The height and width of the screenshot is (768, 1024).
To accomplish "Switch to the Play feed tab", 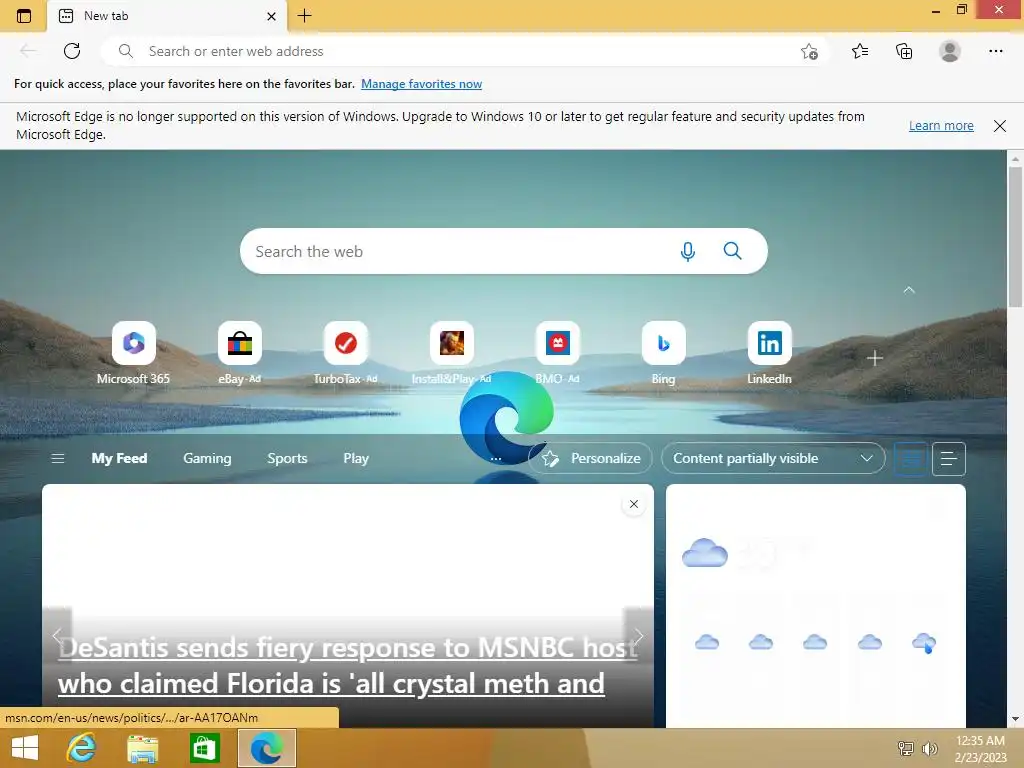I will 356,458.
